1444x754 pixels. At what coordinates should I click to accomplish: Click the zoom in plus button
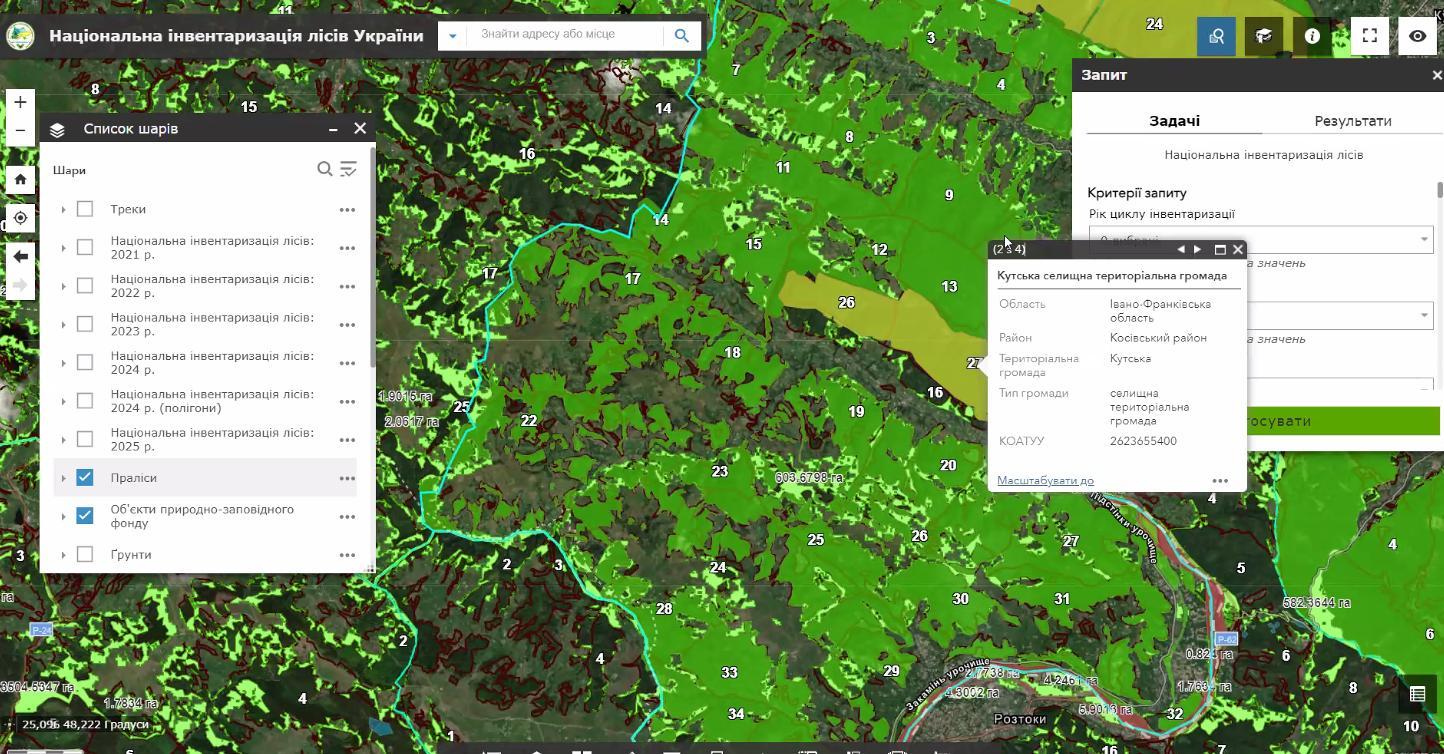click(x=20, y=102)
